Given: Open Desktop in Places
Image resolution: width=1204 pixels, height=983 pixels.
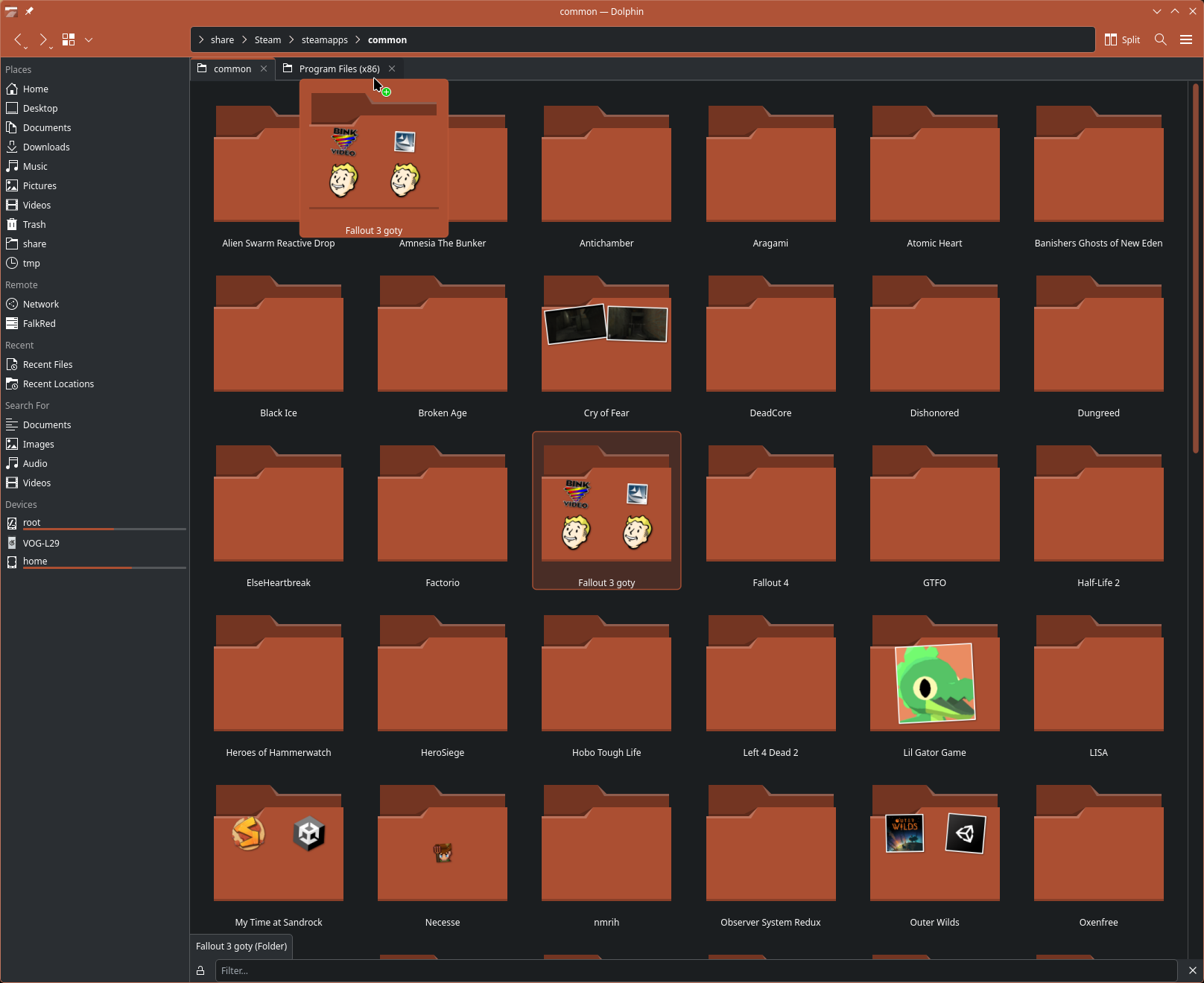Looking at the screenshot, I should (95, 108).
